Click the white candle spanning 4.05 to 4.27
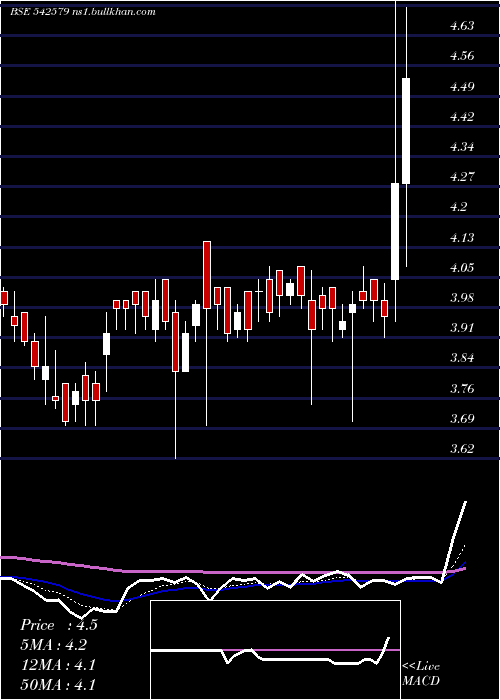Image resolution: width=500 pixels, height=700 pixels. coord(395,231)
